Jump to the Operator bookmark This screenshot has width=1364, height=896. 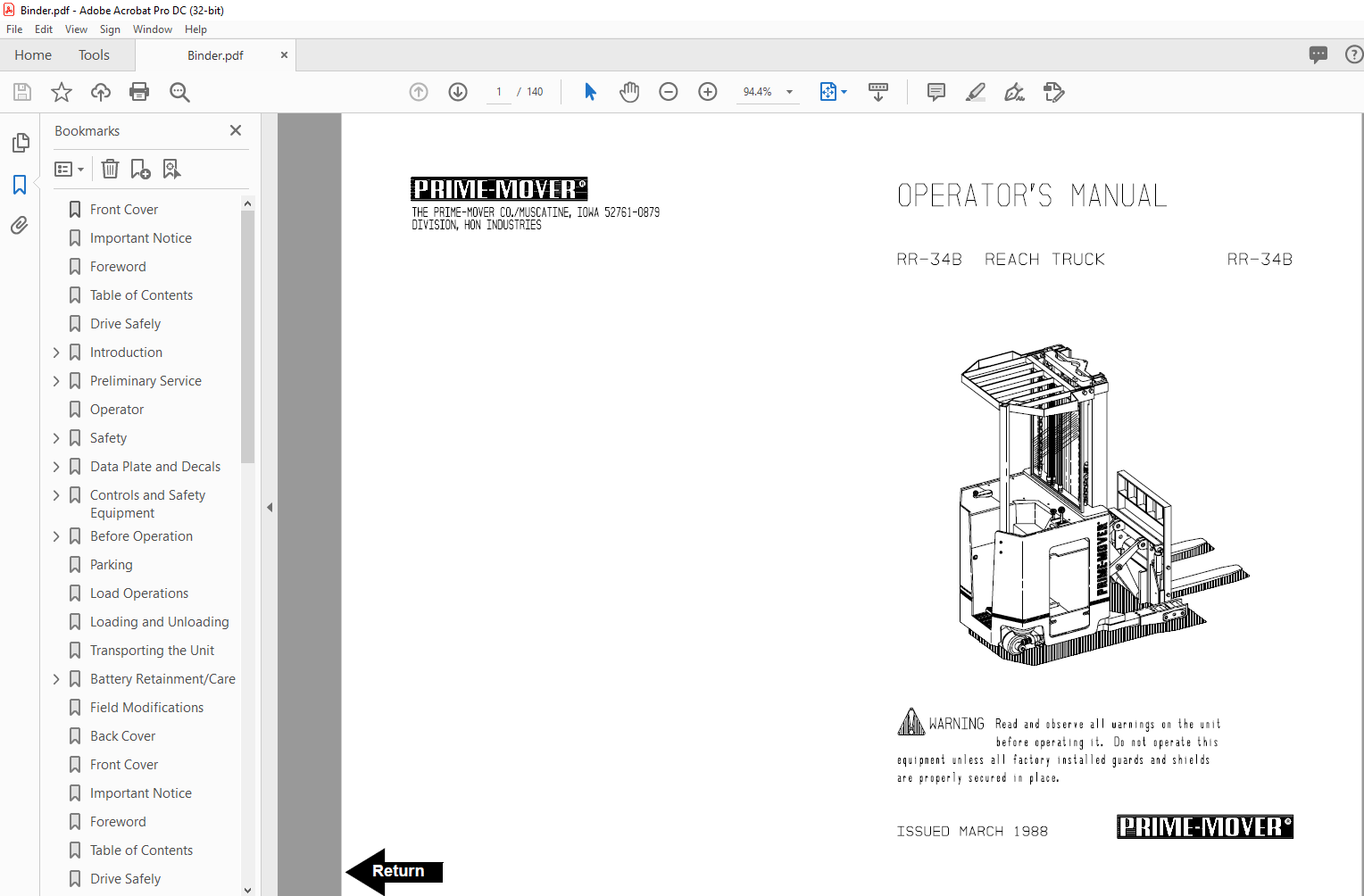117,410
